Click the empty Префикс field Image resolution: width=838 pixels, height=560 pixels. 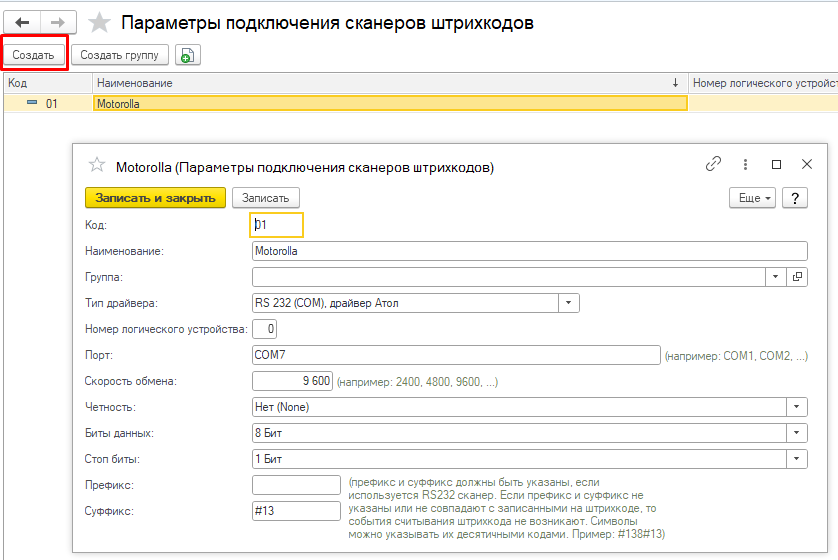tap(296, 485)
